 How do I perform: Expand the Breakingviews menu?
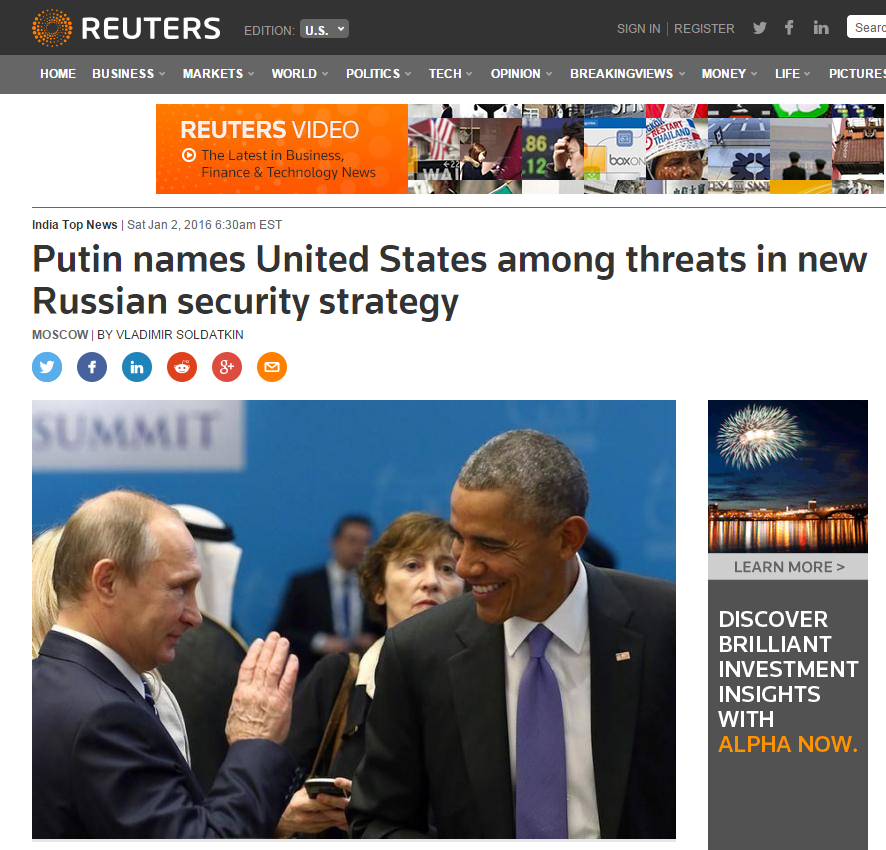(x=627, y=74)
